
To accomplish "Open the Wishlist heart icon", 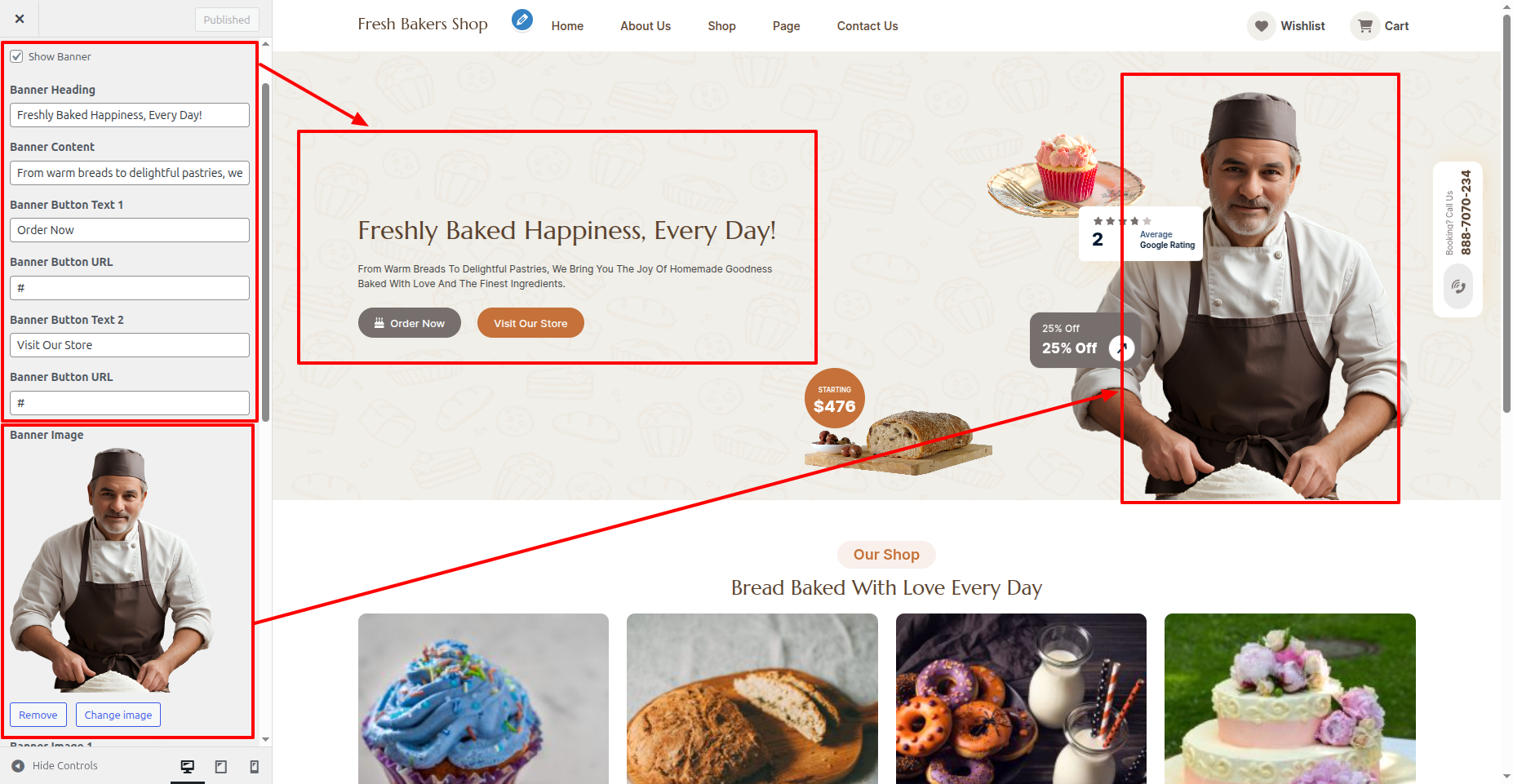I will coord(1261,26).
